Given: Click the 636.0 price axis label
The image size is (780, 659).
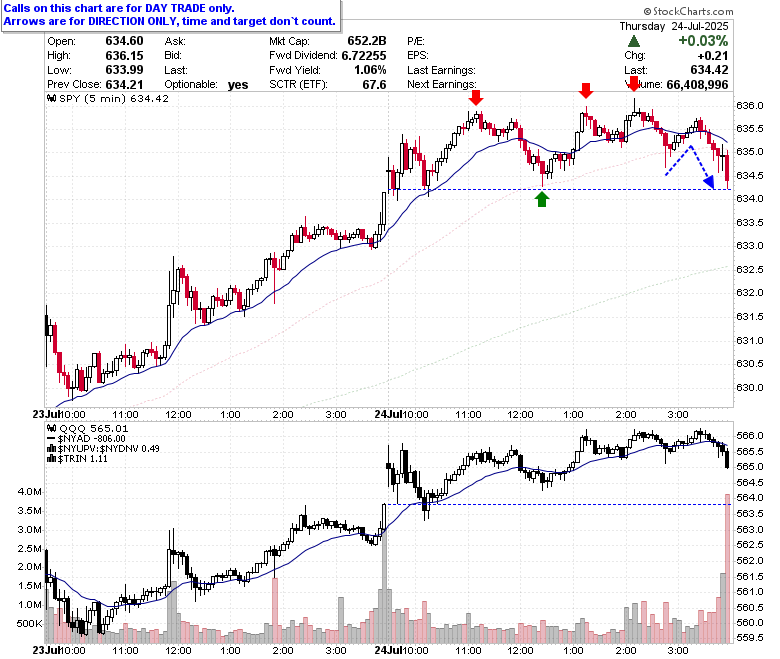Looking at the screenshot, I should [x=750, y=106].
